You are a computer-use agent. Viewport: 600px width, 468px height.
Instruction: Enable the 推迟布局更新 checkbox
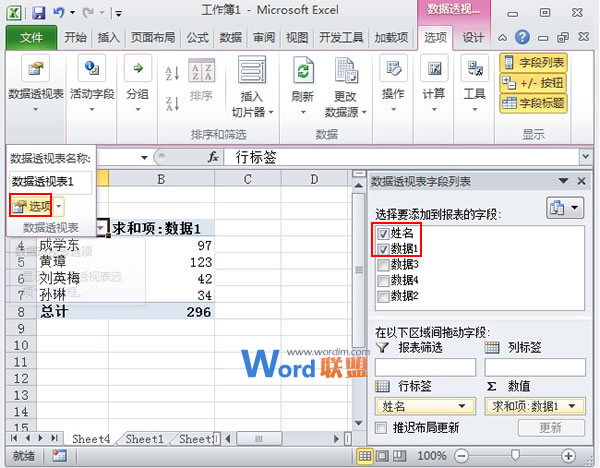381,427
